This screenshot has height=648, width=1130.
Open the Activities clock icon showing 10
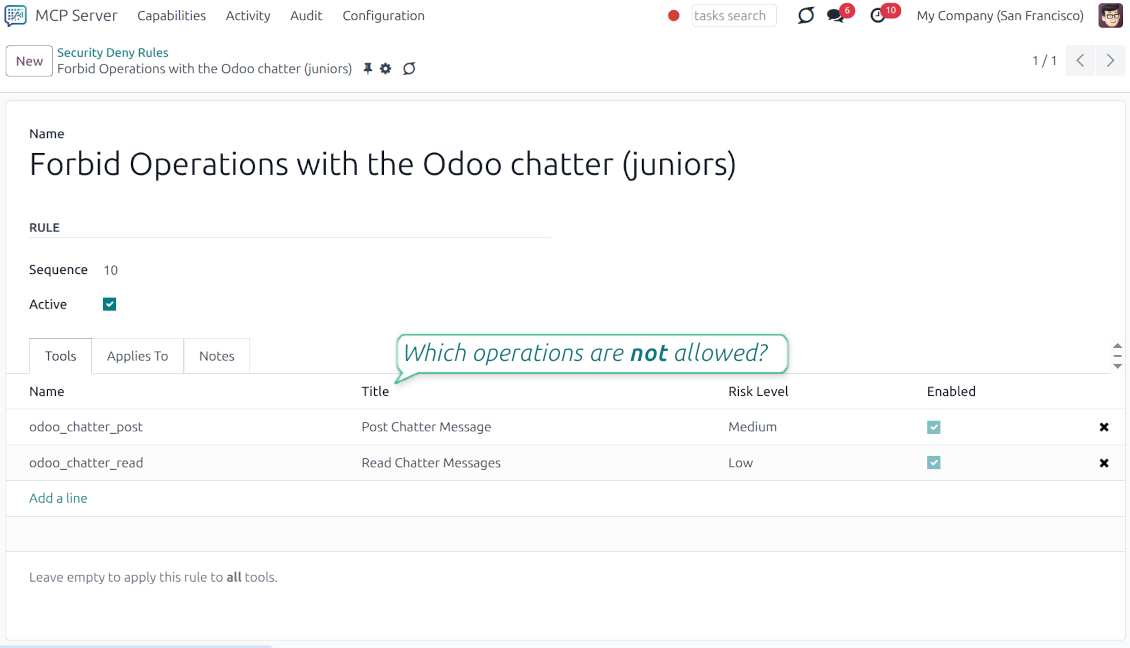877,16
